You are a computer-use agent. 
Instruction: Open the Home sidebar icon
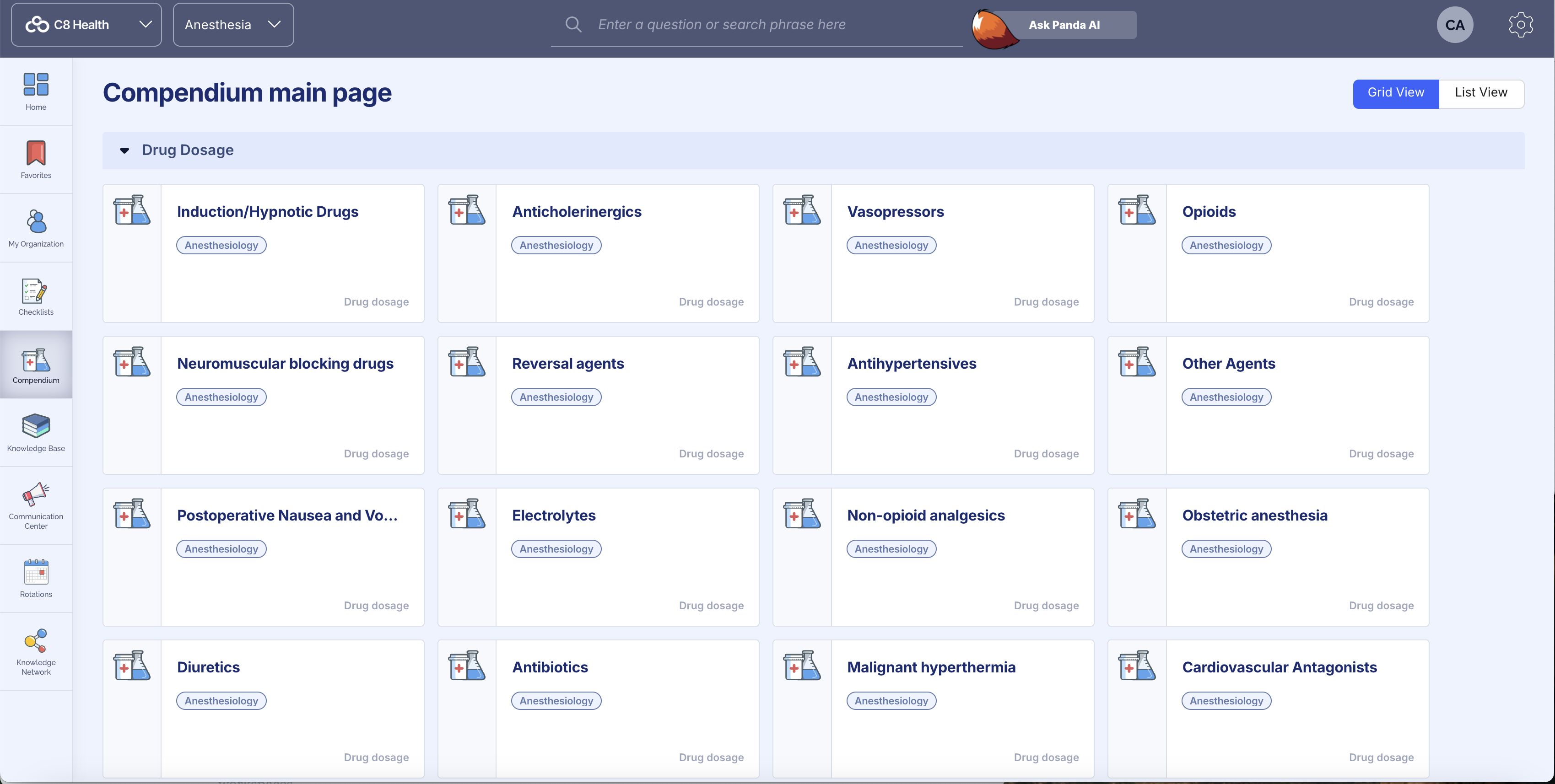(x=36, y=91)
